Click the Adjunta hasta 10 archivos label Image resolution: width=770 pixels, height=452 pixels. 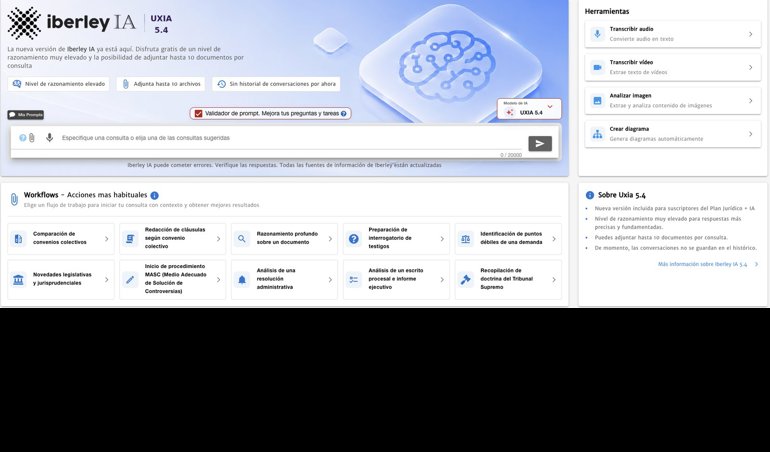click(x=167, y=84)
